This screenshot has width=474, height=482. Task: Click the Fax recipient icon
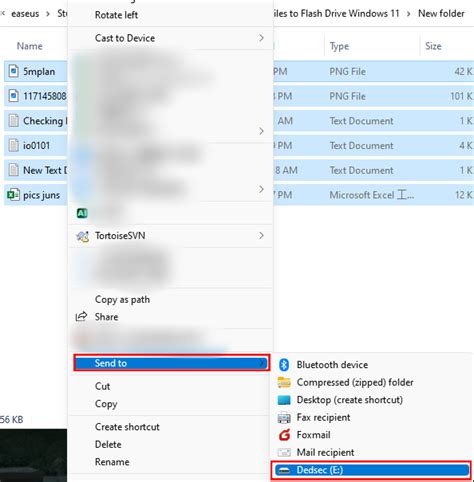[x=284, y=418]
